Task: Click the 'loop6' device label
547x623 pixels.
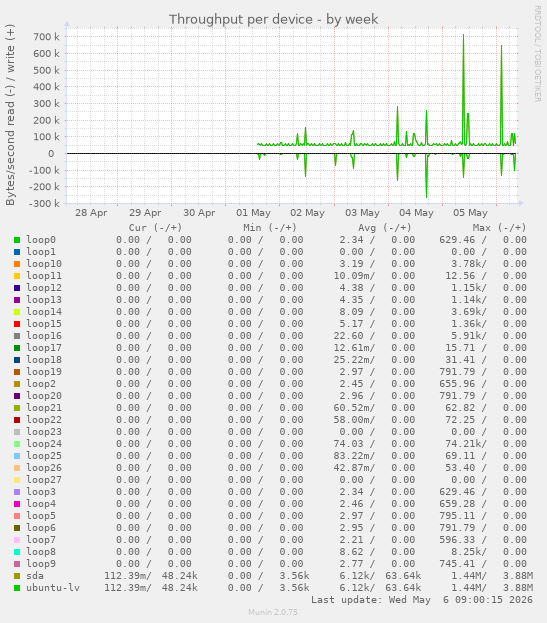Action: [x=41, y=528]
